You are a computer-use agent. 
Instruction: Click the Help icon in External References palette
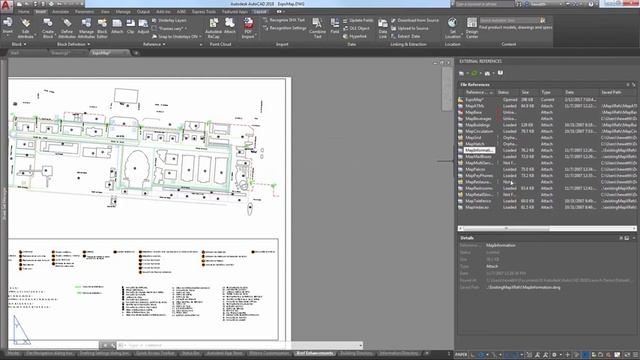(500, 73)
